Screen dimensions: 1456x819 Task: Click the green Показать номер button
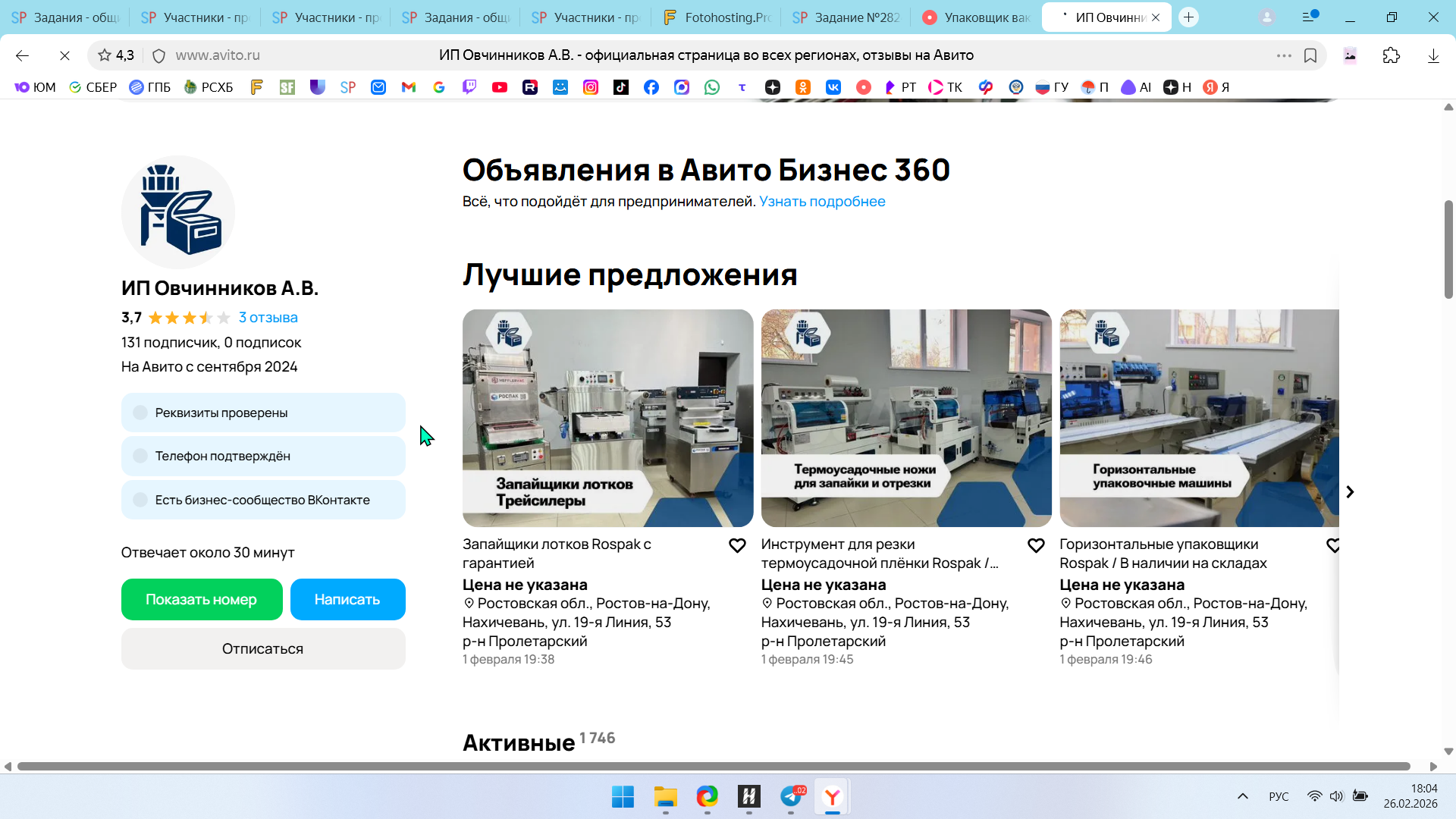[202, 599]
